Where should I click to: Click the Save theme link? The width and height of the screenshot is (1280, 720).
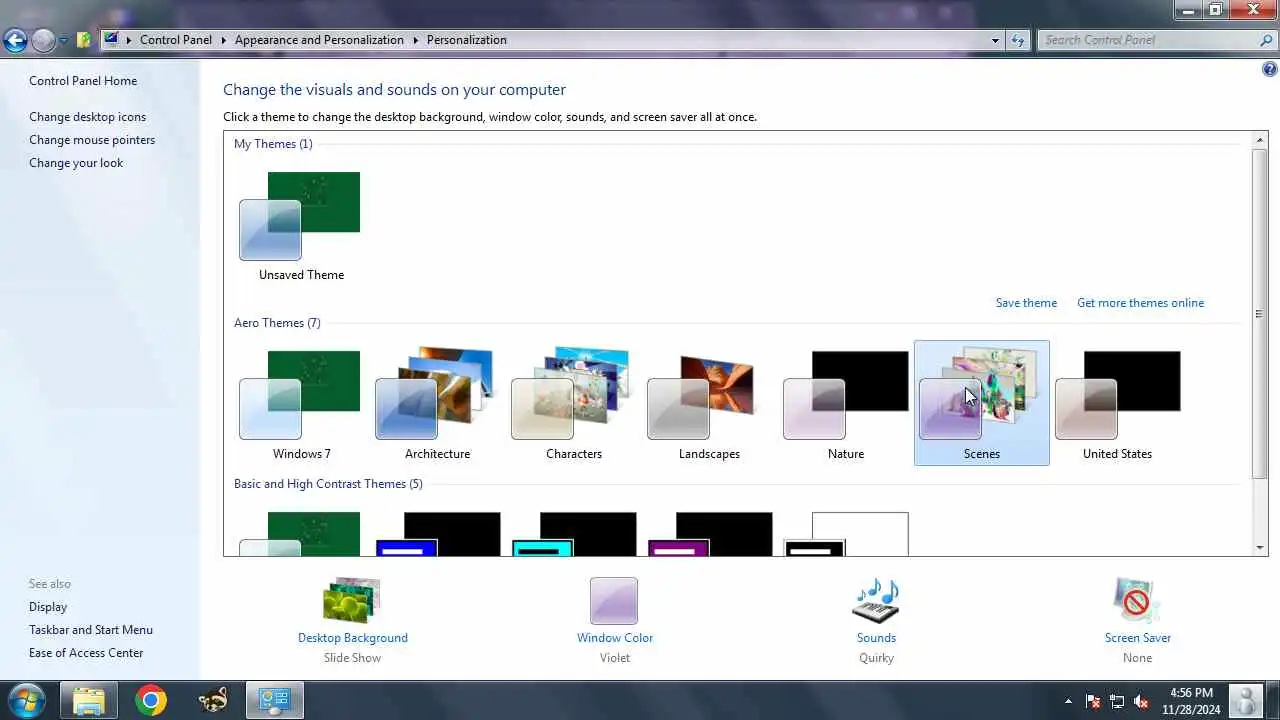coord(1026,303)
